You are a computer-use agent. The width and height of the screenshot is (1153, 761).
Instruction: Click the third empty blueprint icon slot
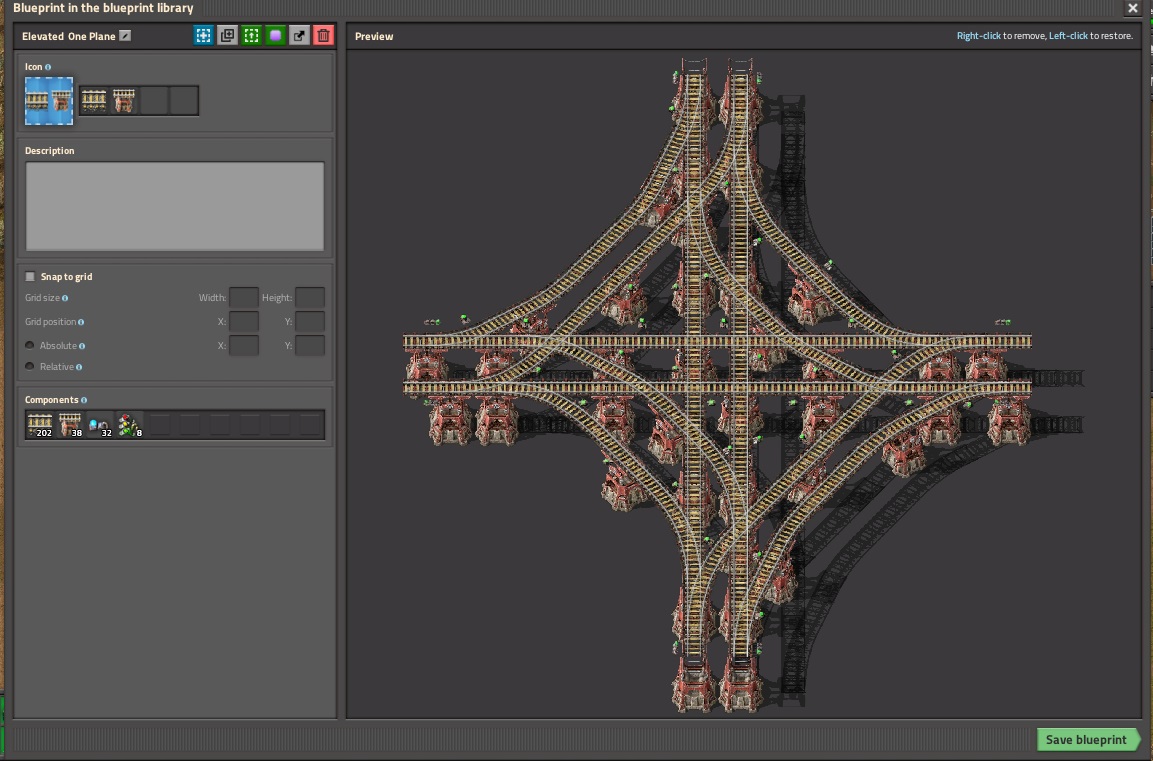point(154,101)
